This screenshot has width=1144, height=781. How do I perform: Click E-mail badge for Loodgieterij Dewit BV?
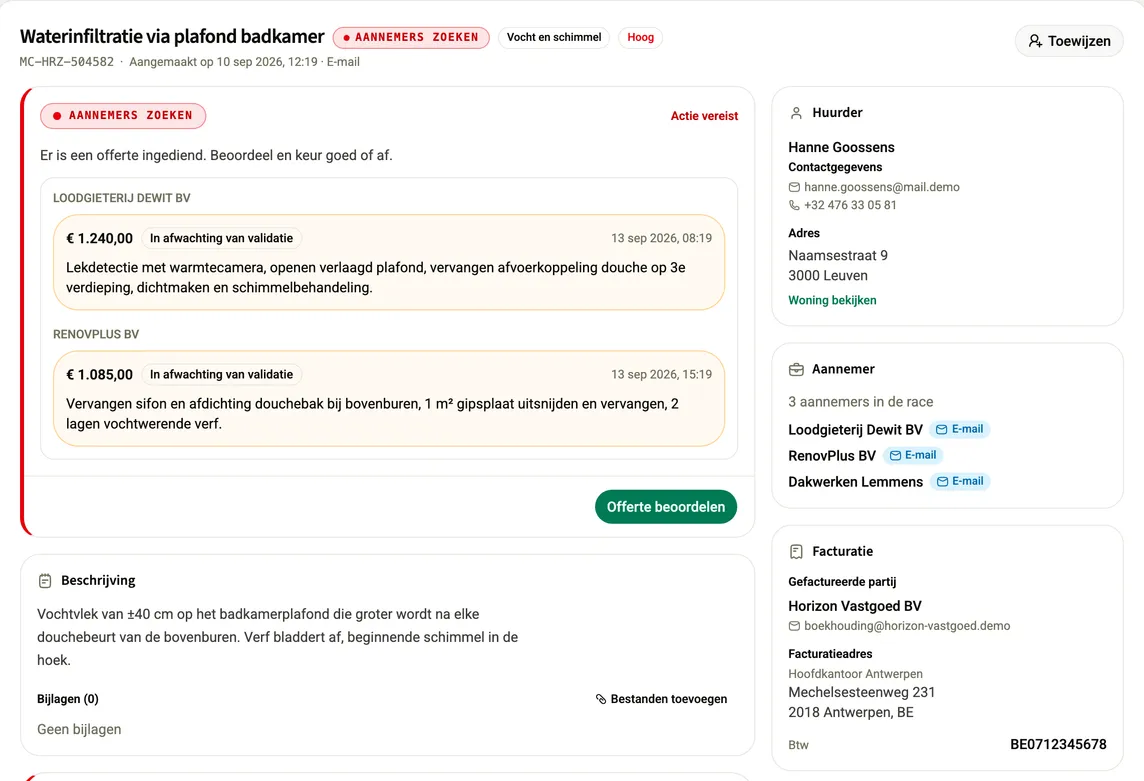[959, 429]
